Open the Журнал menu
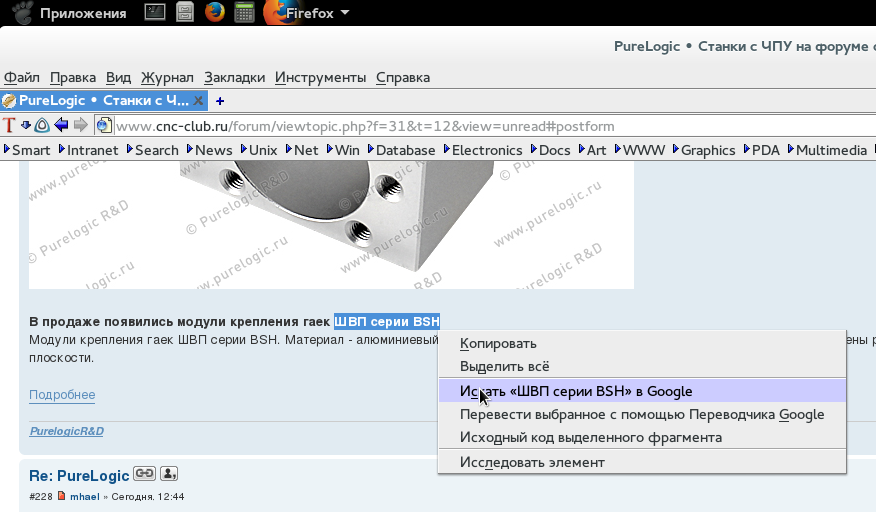876x512 pixels. 167,77
